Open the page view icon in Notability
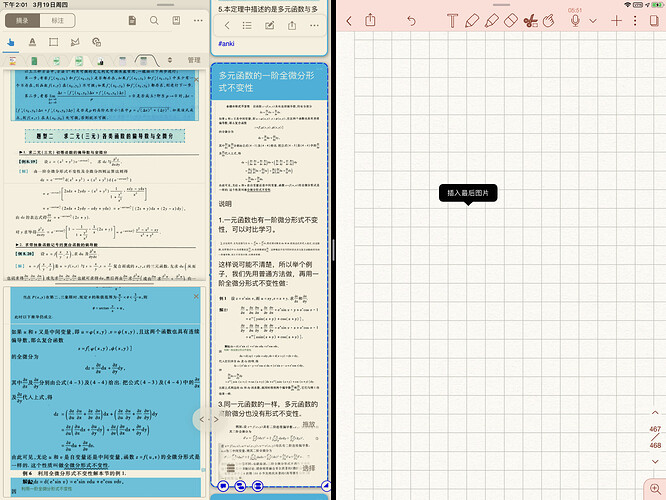Image resolution: width=666 pixels, height=500 pixels. 654,21
